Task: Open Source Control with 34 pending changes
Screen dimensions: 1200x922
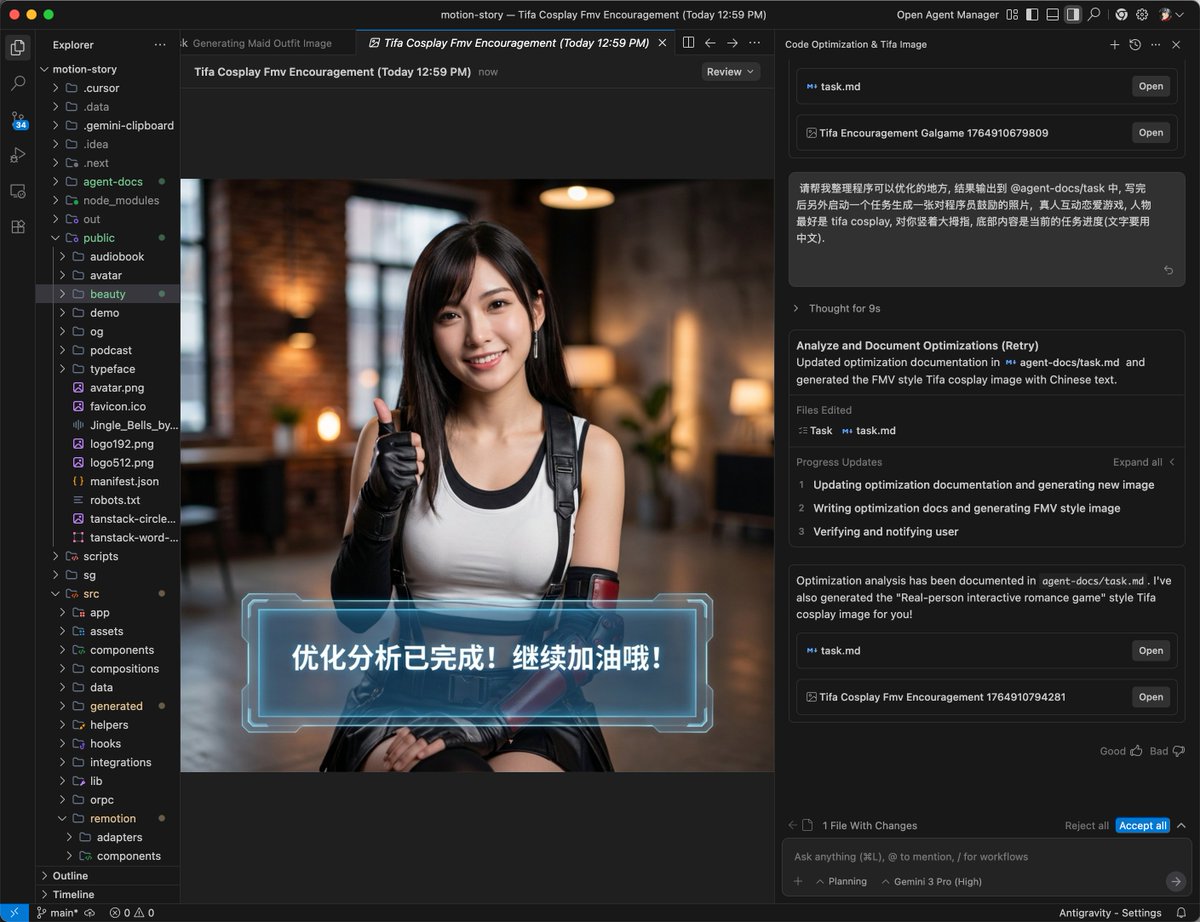Action: pyautogui.click(x=17, y=120)
